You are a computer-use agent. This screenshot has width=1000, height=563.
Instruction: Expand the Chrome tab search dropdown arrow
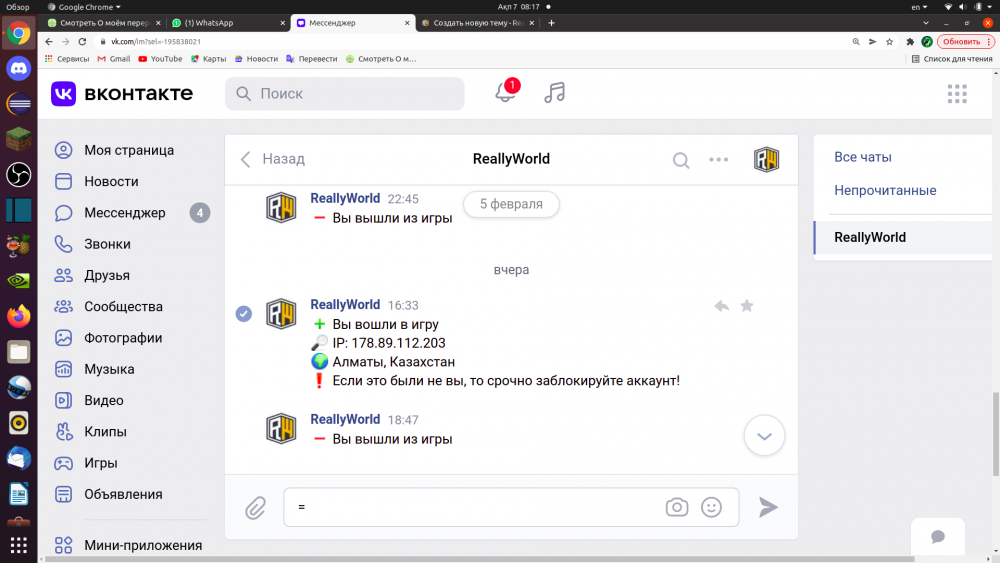coord(925,23)
